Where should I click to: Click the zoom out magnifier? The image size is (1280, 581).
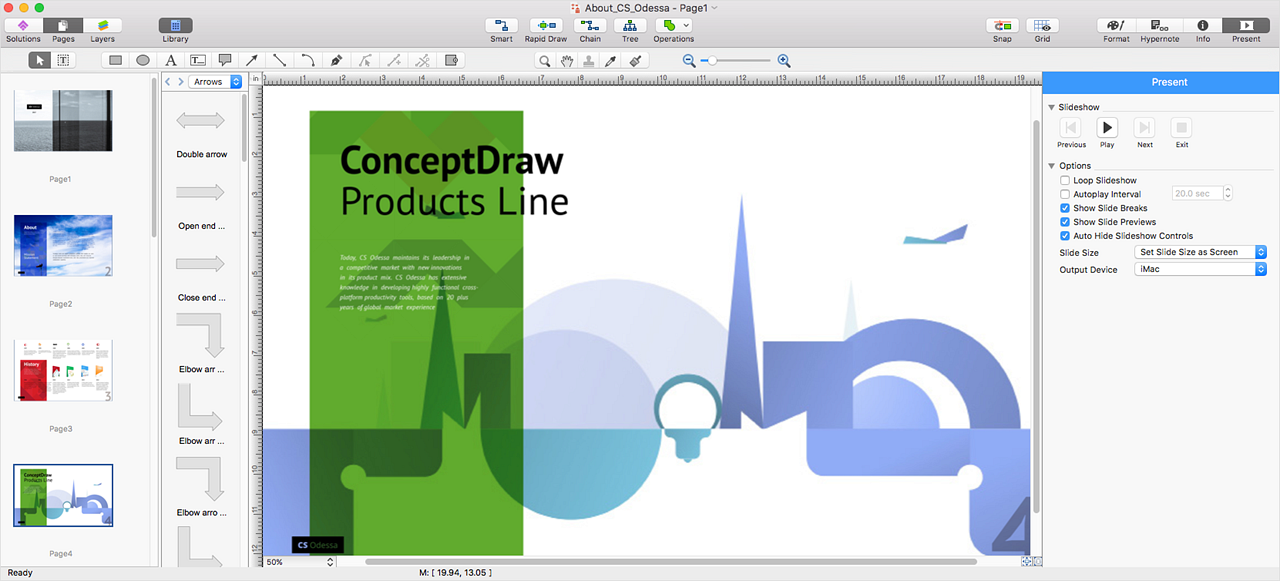pos(689,60)
